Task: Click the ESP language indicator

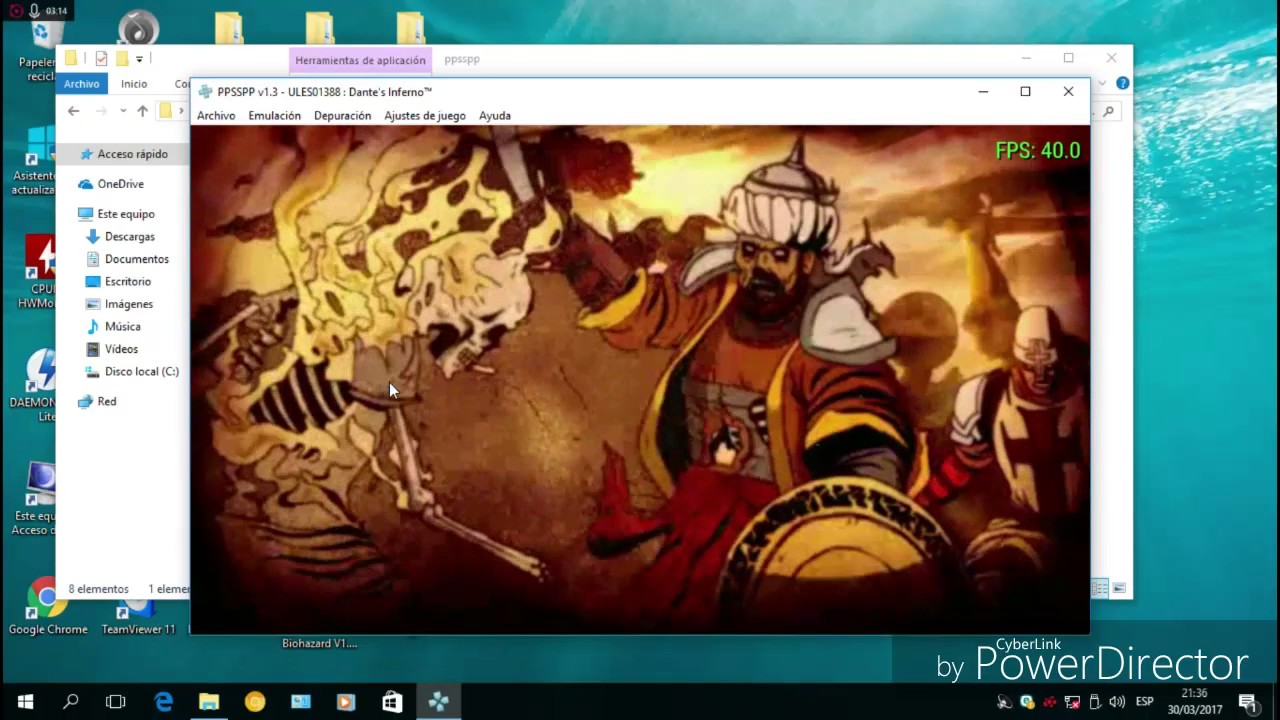Action: tap(1145, 702)
